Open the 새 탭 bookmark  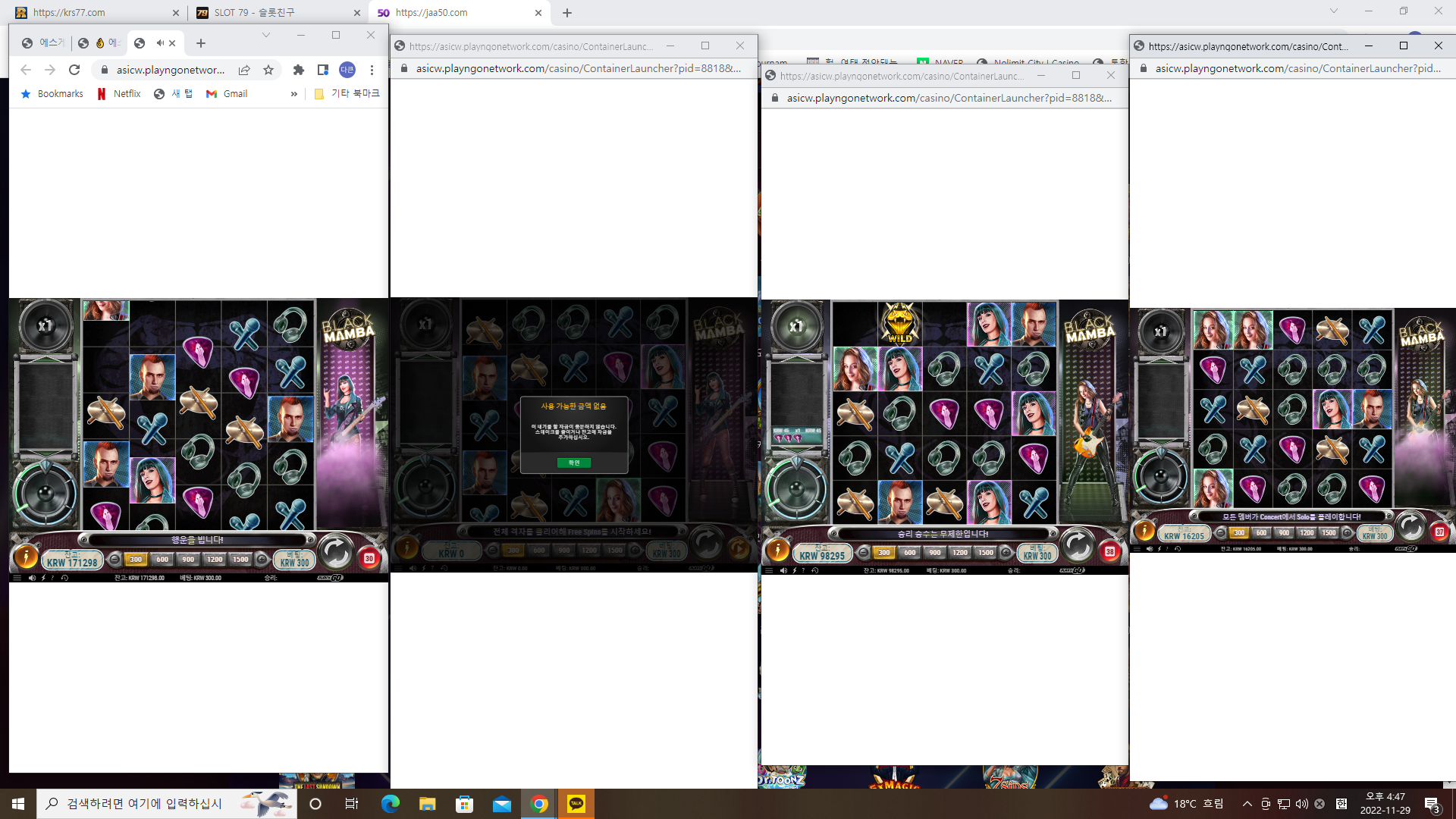173,94
